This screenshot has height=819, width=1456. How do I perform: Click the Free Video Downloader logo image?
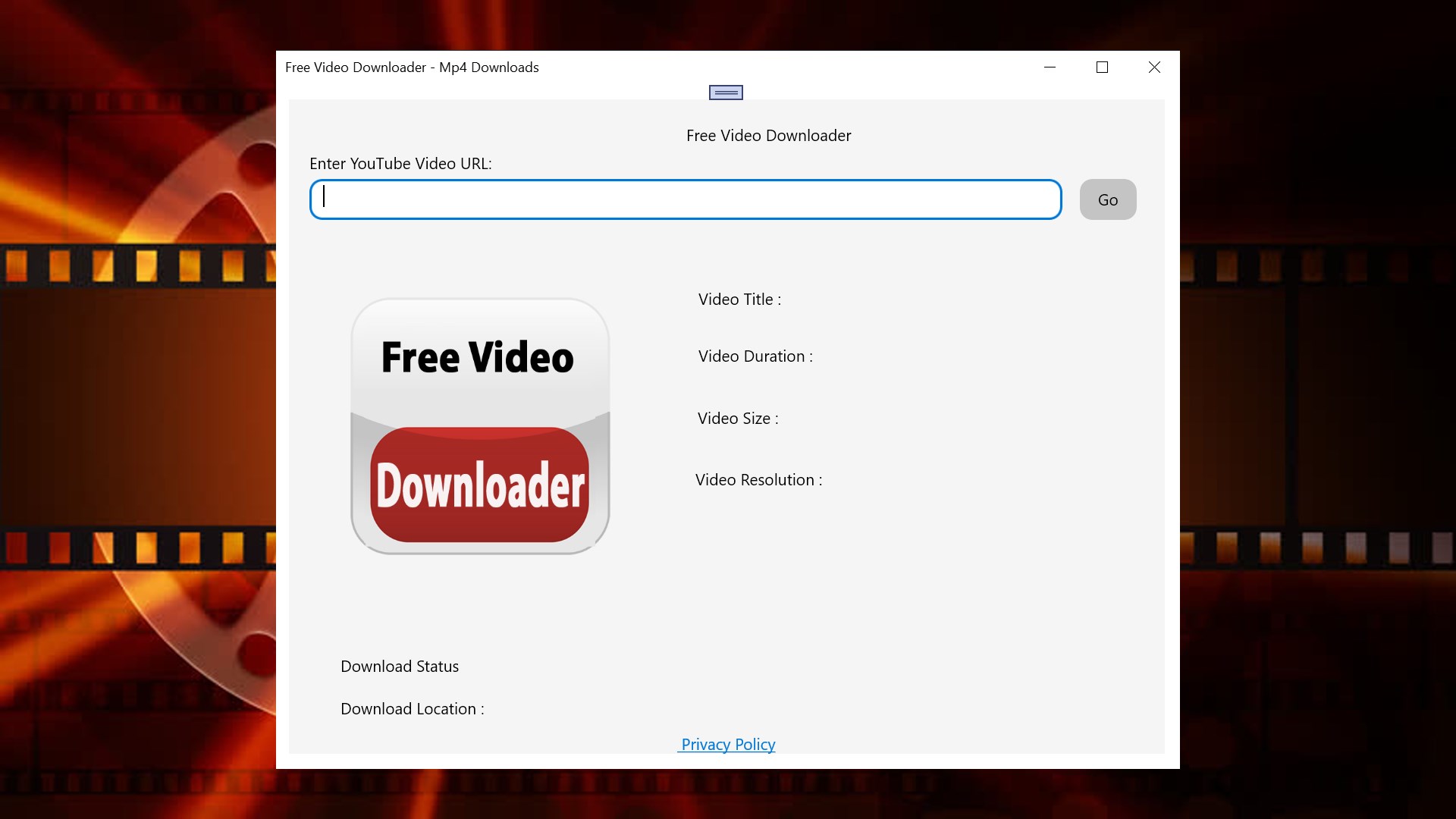480,426
